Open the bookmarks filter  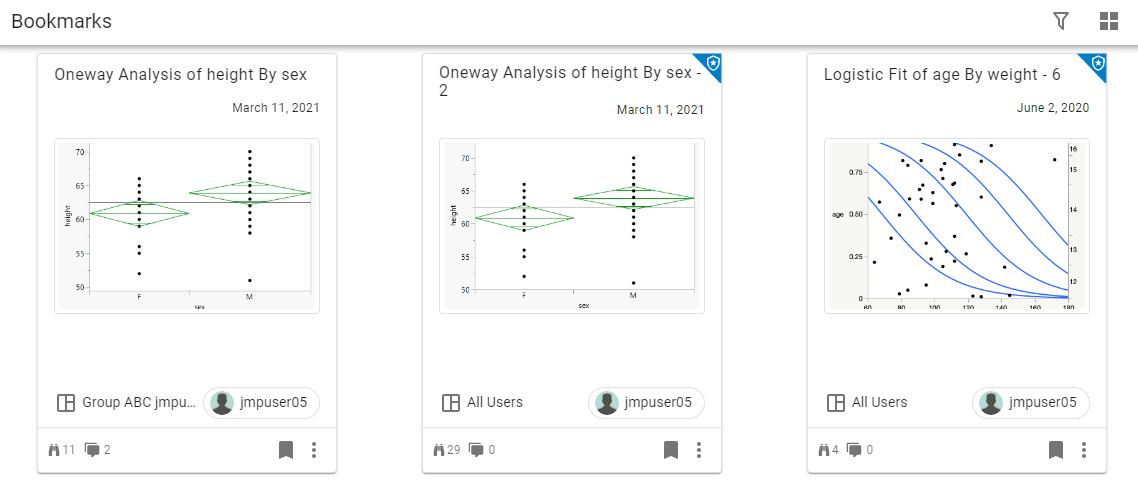1061,21
